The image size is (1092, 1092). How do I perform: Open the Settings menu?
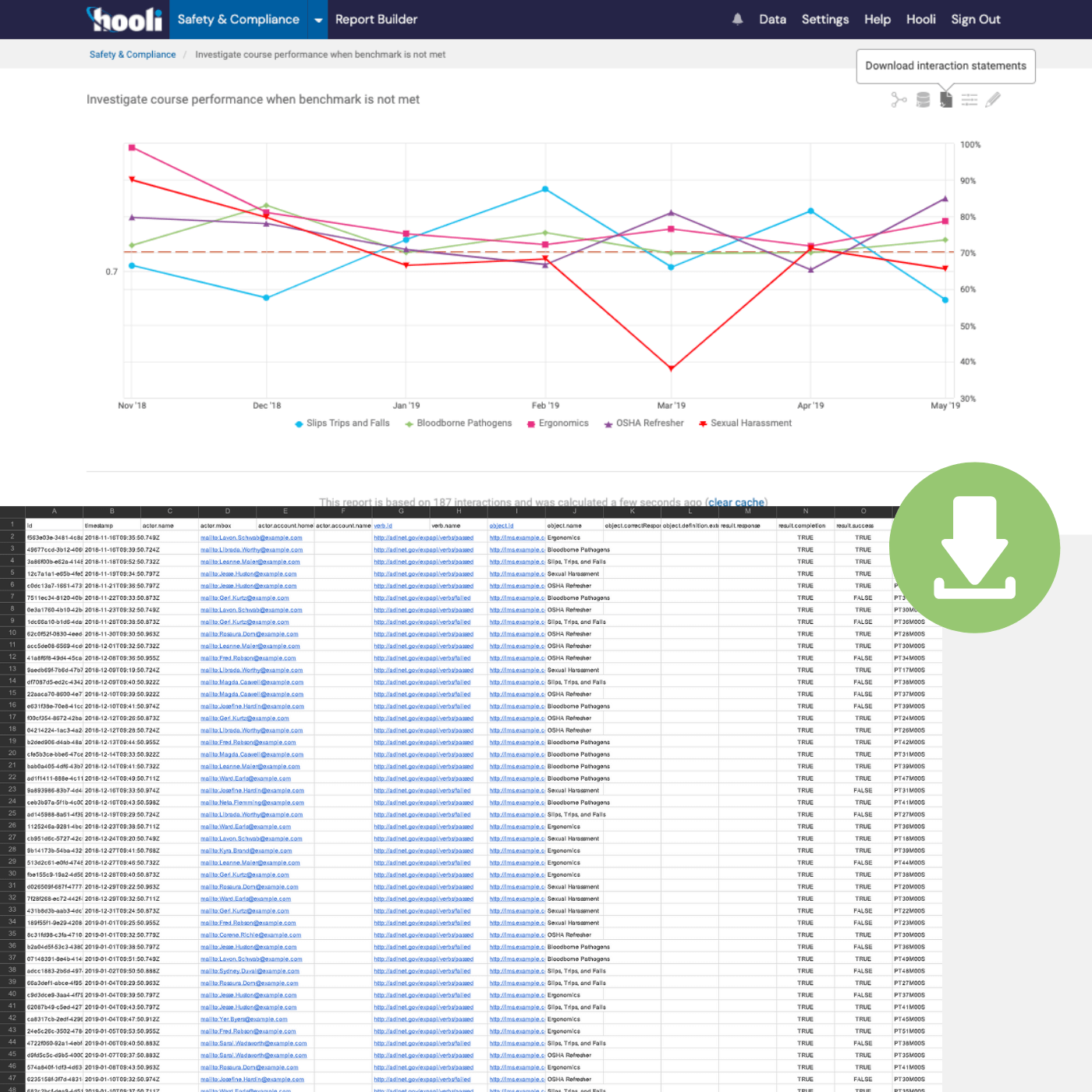pyautogui.click(x=824, y=19)
